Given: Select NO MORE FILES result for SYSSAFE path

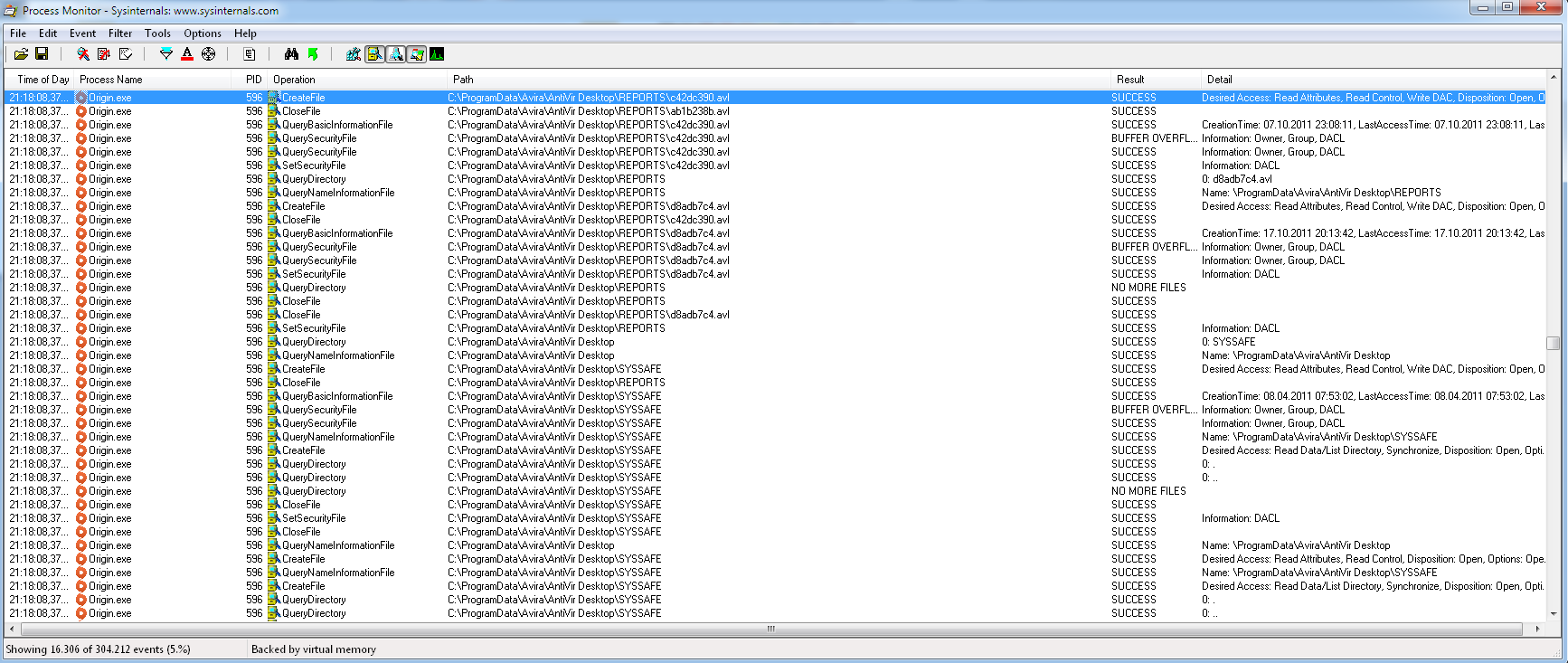Looking at the screenshot, I should coord(1148,491).
